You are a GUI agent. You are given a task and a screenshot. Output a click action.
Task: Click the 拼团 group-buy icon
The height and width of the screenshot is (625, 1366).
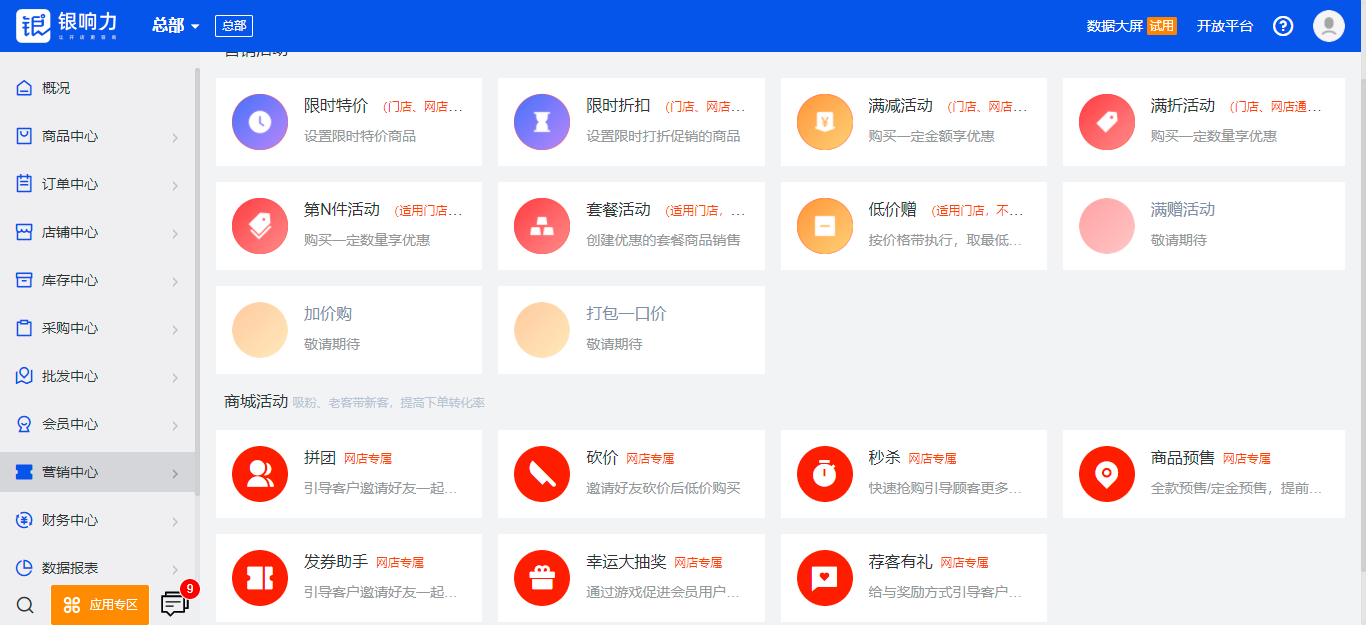(260, 474)
